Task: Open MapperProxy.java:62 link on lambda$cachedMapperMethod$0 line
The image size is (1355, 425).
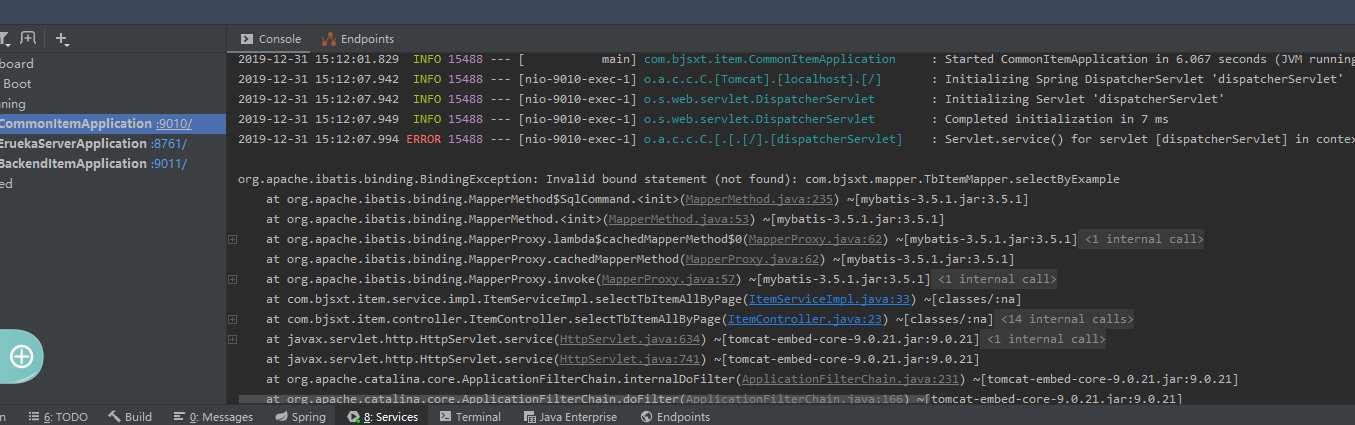Action: [814, 239]
